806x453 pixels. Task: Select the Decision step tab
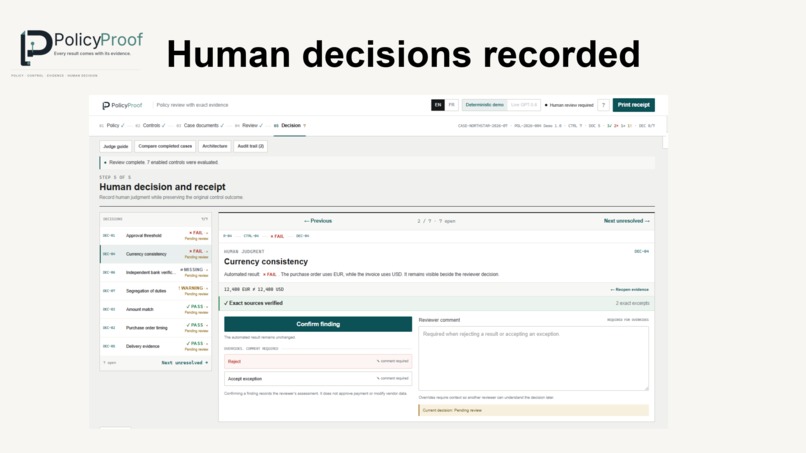(290, 125)
